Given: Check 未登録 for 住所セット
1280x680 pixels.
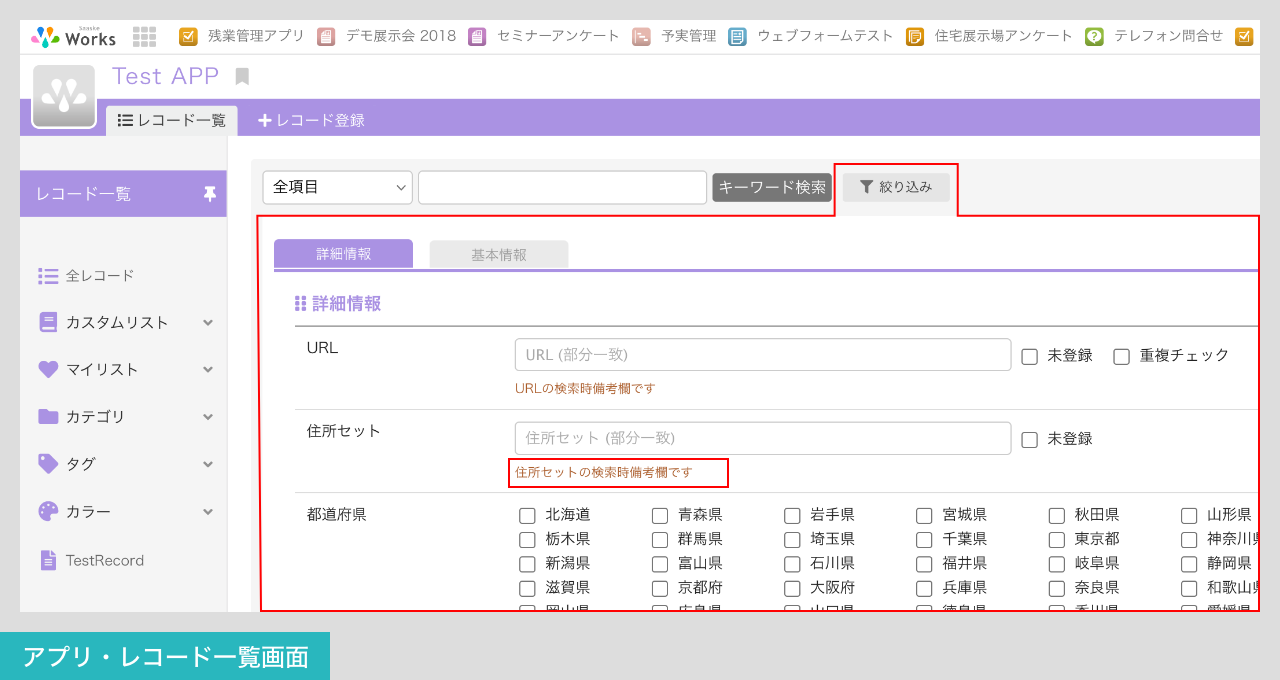Looking at the screenshot, I should tap(1029, 439).
